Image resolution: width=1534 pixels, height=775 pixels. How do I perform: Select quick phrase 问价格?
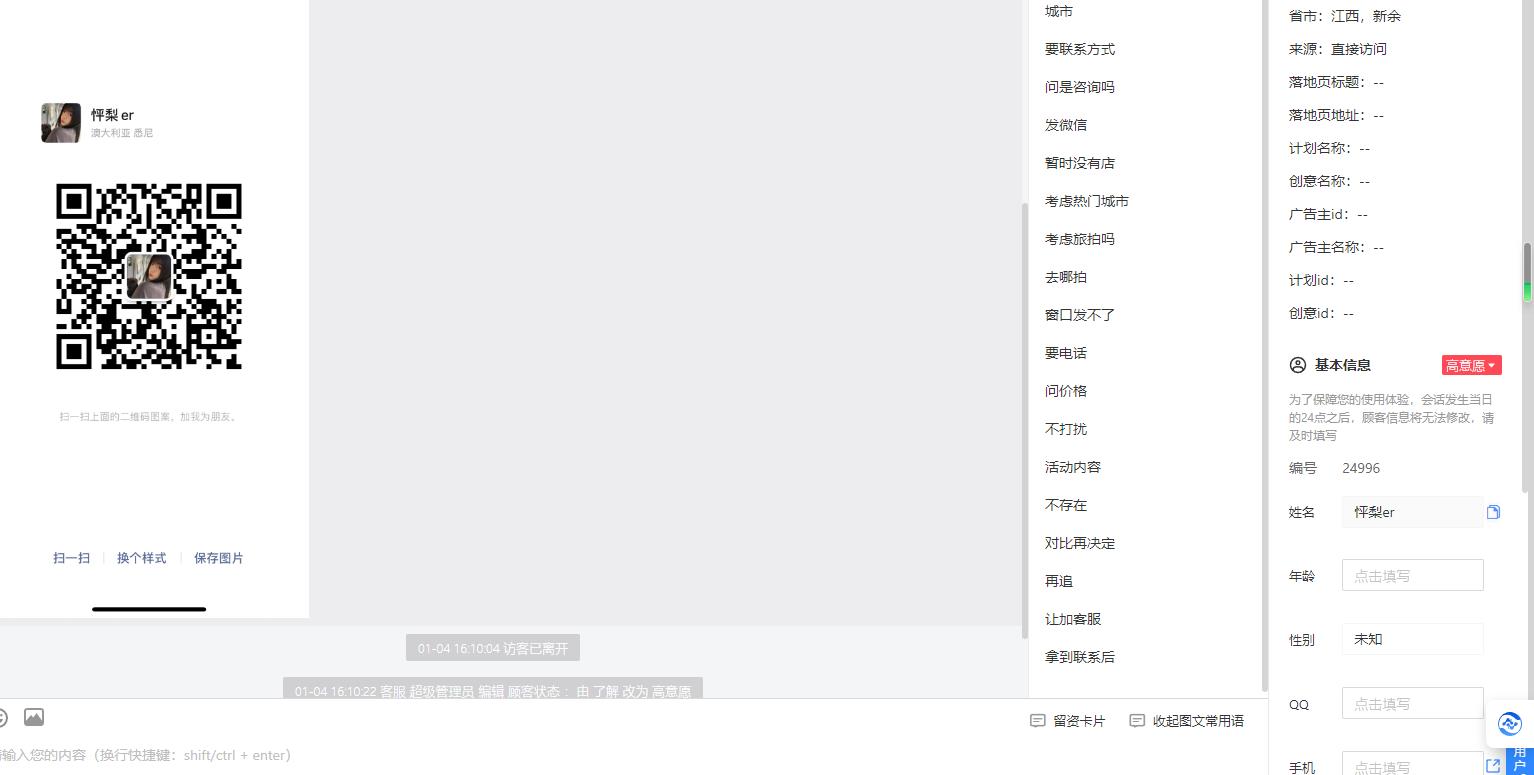click(1066, 391)
